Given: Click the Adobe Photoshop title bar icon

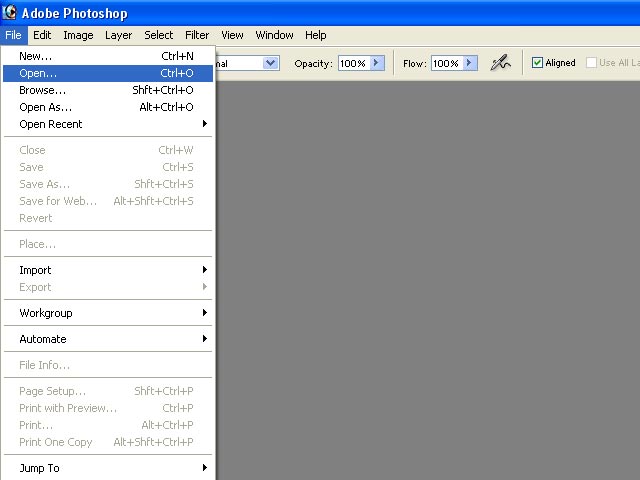Looking at the screenshot, I should pyautogui.click(x=9, y=12).
